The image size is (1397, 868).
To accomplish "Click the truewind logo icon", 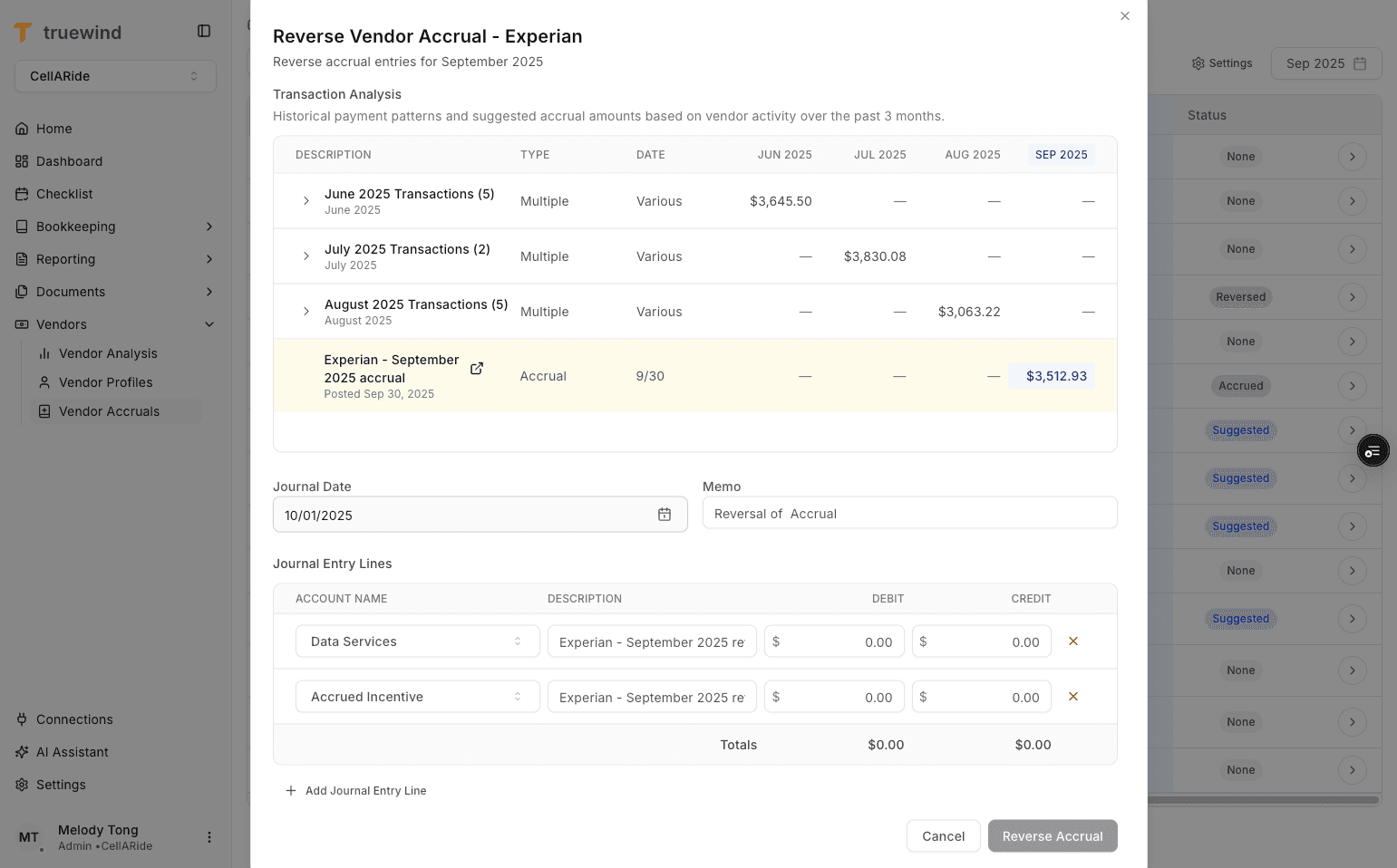I will (23, 33).
